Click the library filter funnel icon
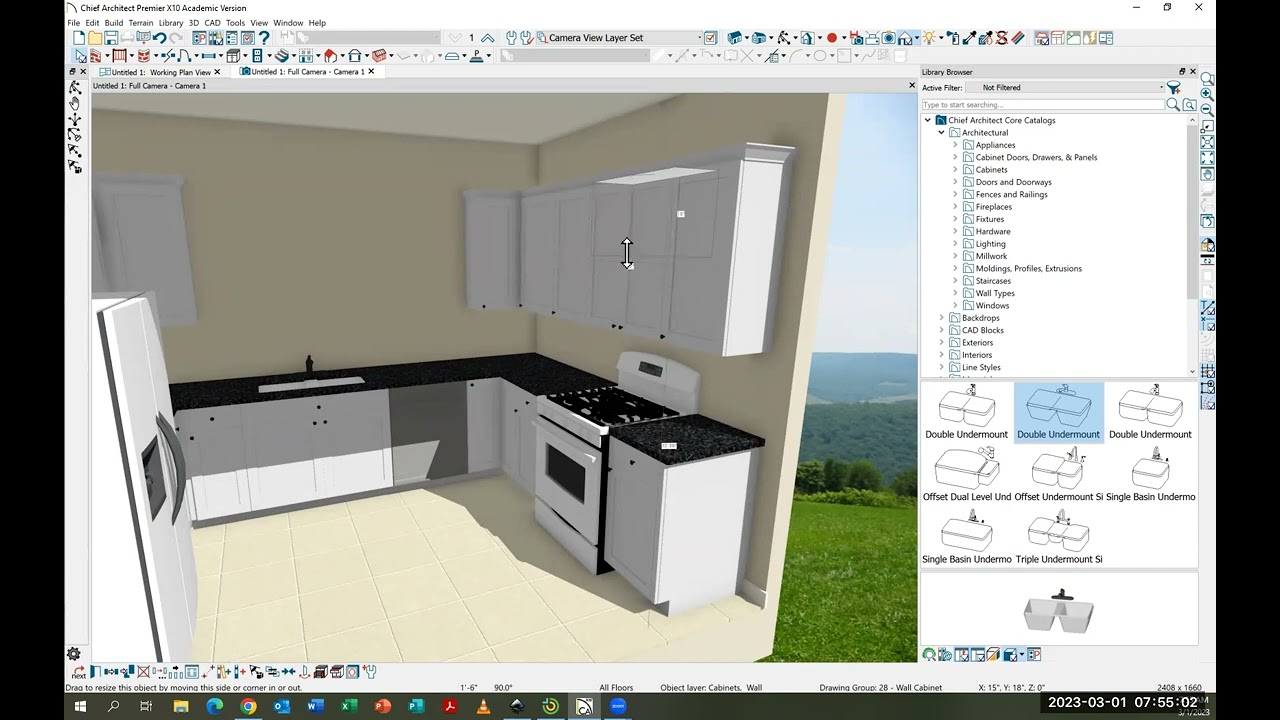 (1174, 88)
